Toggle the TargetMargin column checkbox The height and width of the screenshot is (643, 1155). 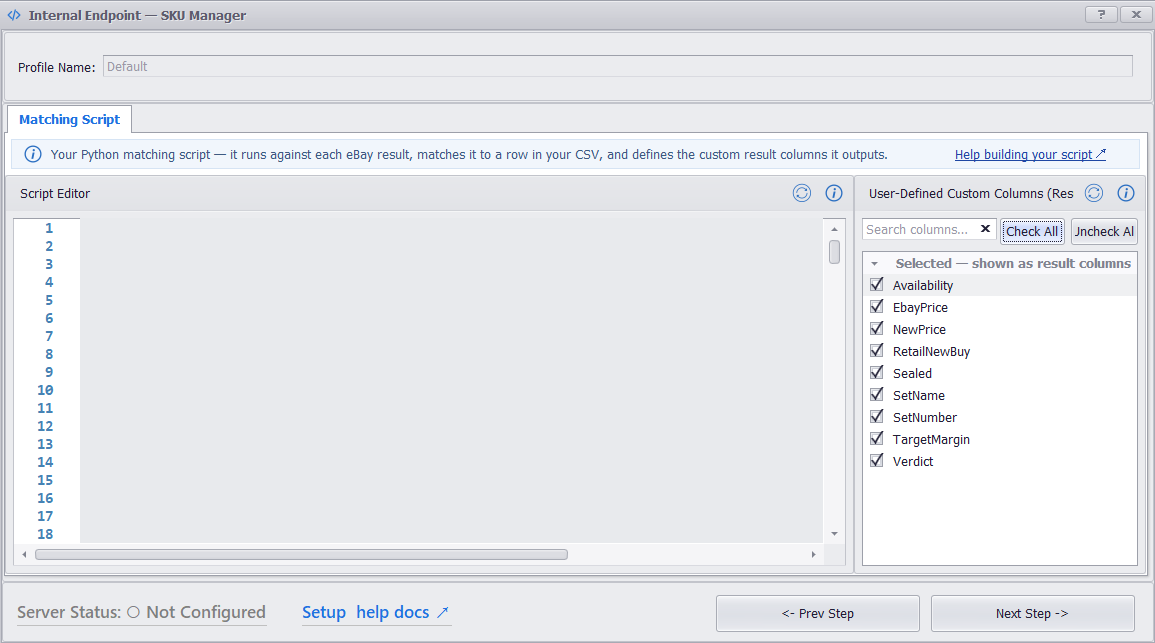[x=877, y=439]
